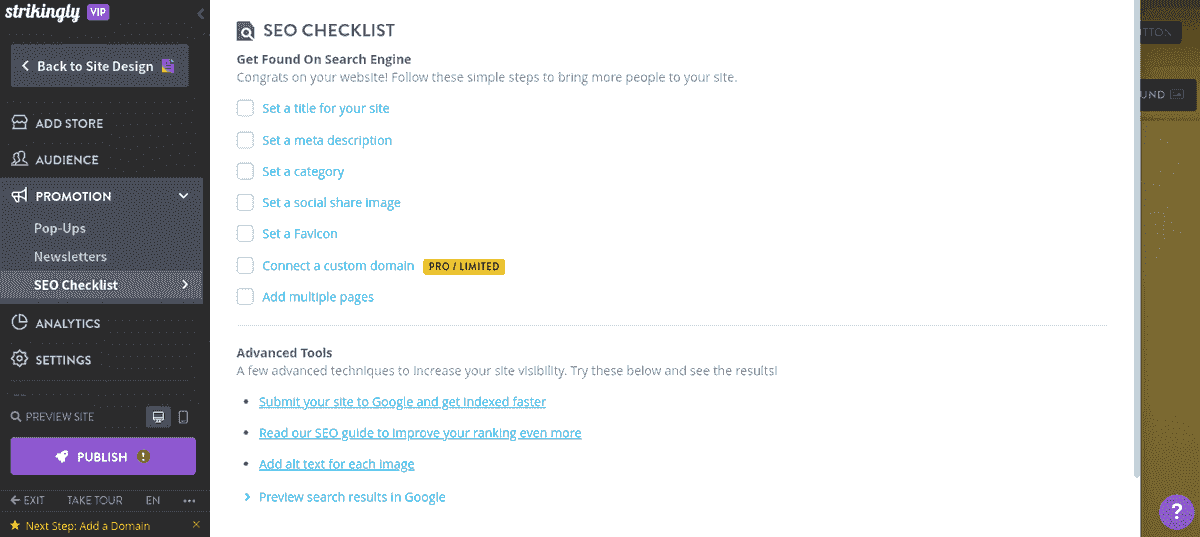Collapse the sidebar with the top chevron
Viewport: 1200px width, 537px height.
[x=200, y=13]
